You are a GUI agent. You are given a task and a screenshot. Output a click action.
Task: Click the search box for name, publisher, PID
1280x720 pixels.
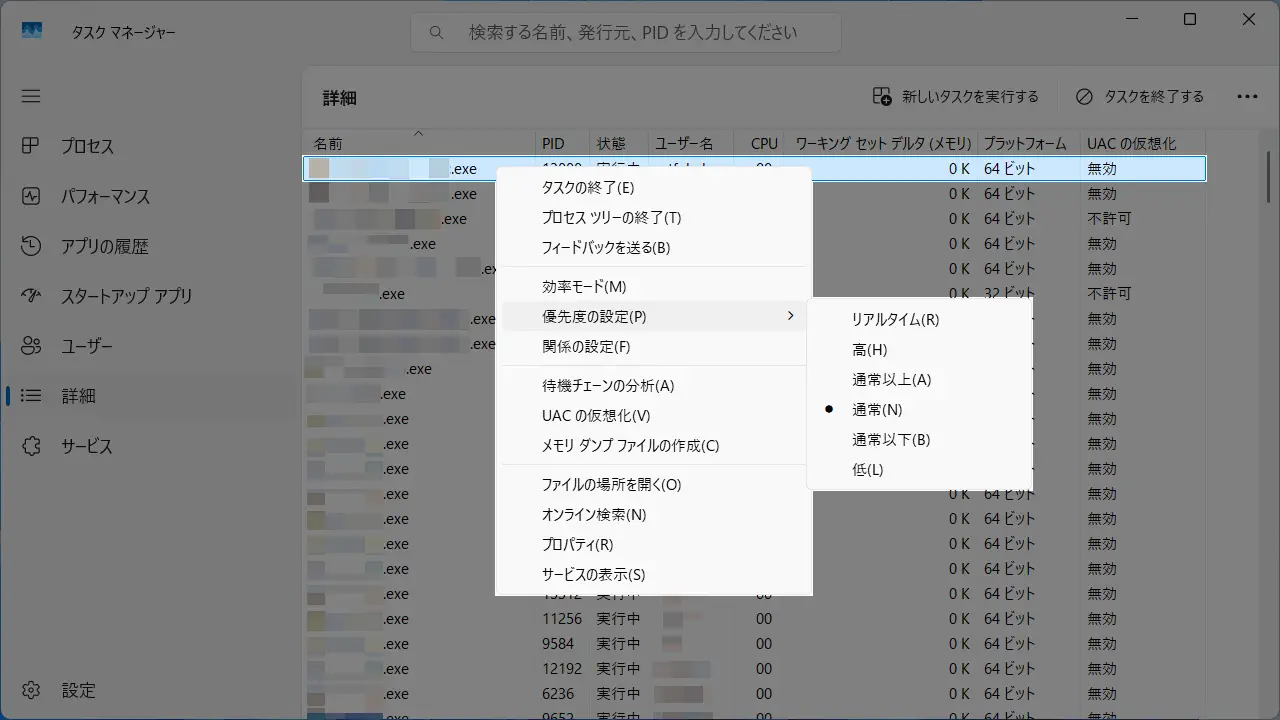pos(632,32)
